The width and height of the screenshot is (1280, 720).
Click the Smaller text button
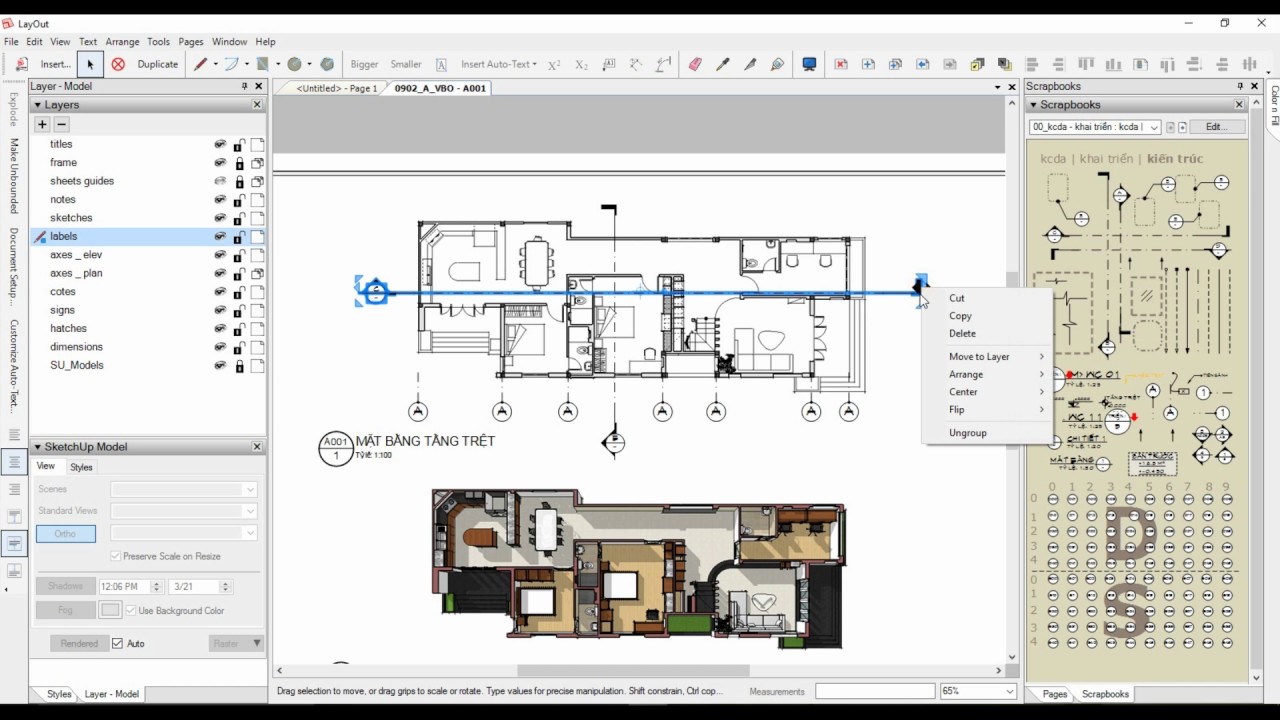click(x=405, y=64)
